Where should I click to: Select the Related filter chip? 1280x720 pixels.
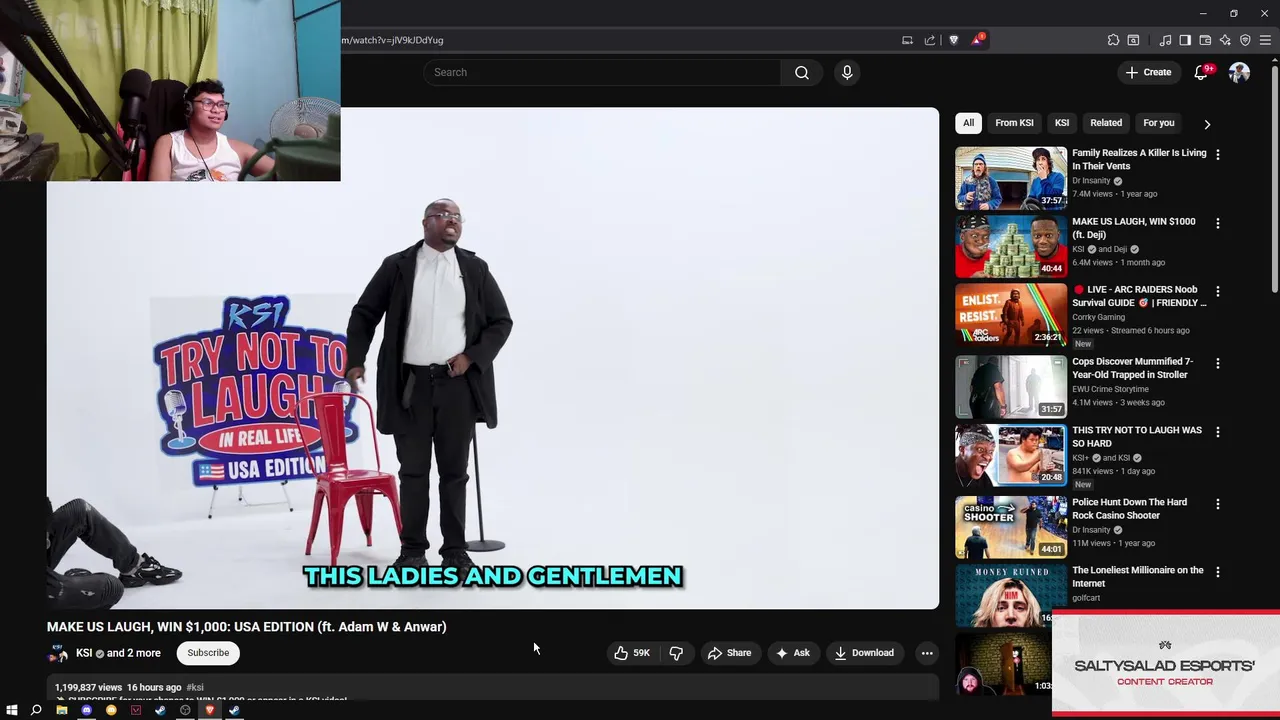pos(1106,123)
